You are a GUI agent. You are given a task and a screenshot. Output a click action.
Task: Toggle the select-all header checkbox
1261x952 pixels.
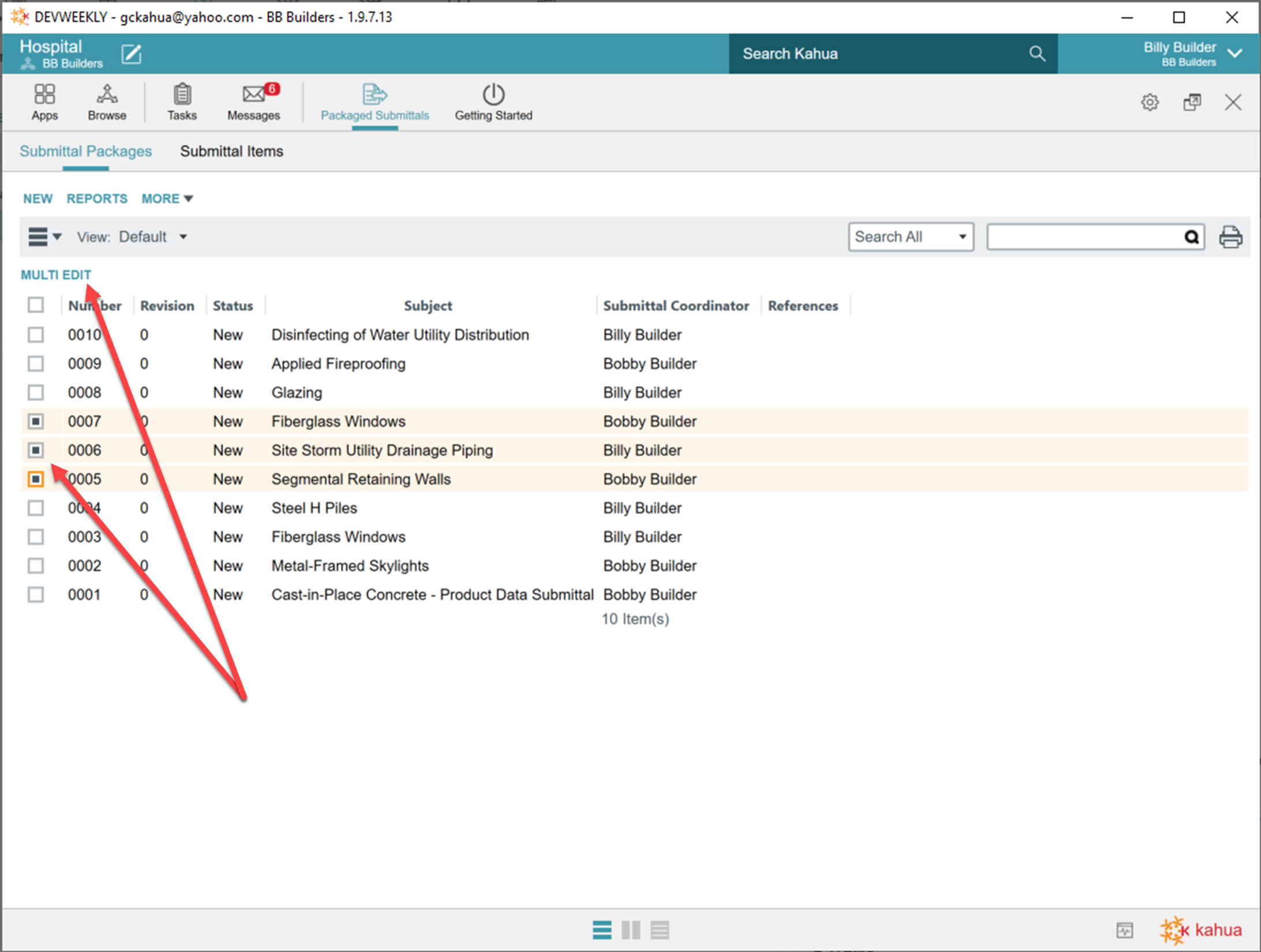pyautogui.click(x=36, y=305)
